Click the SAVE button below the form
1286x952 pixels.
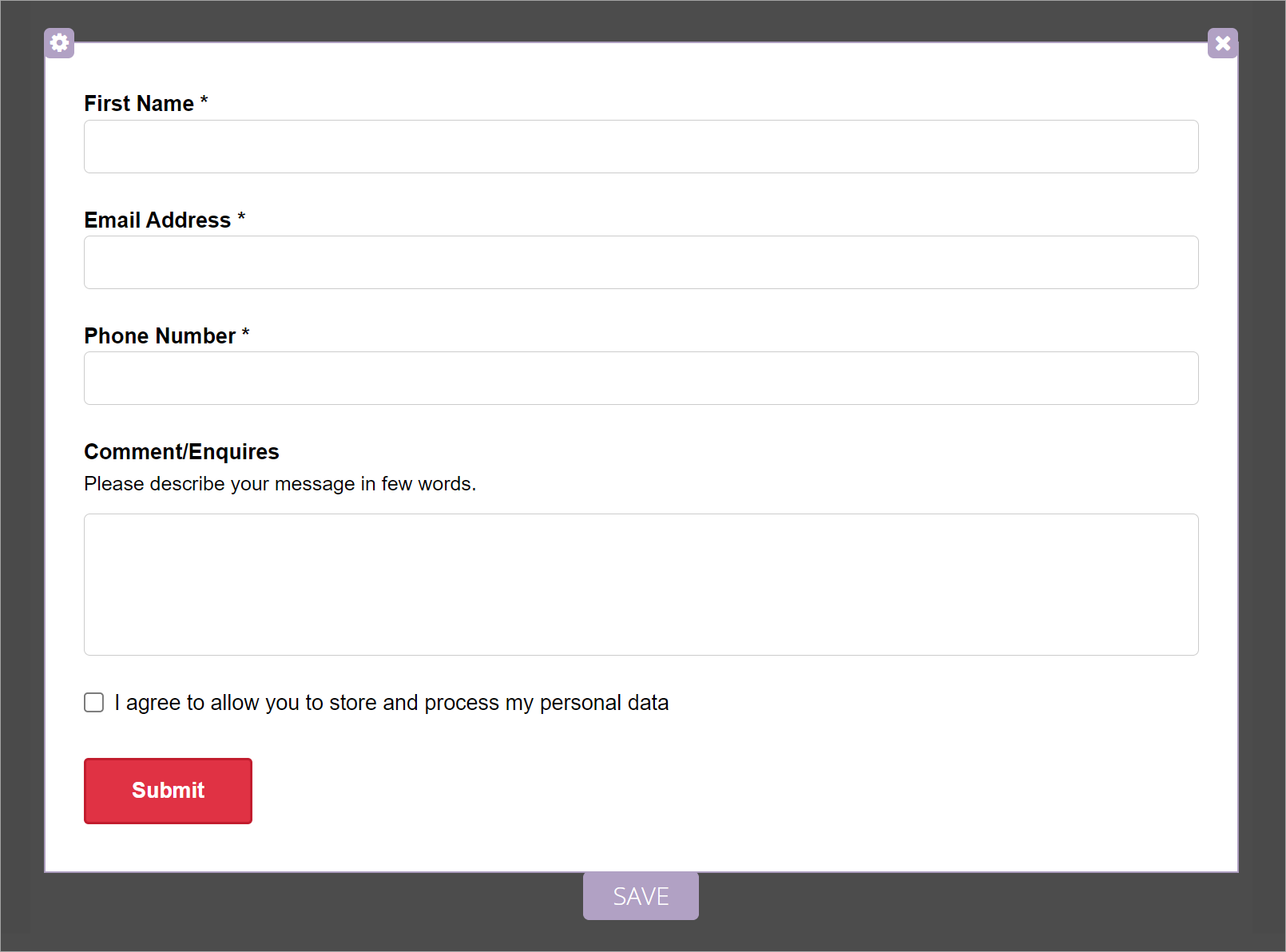click(x=641, y=896)
